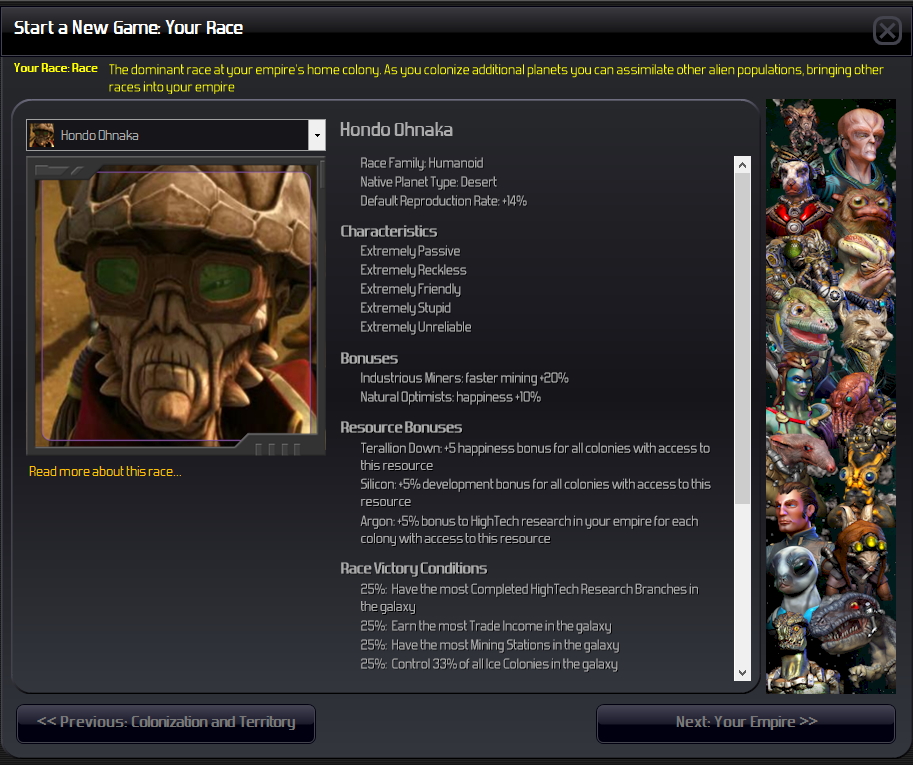Click the 'Characteristics' heading
Viewport: 913px width, 765px height.
coord(389,231)
